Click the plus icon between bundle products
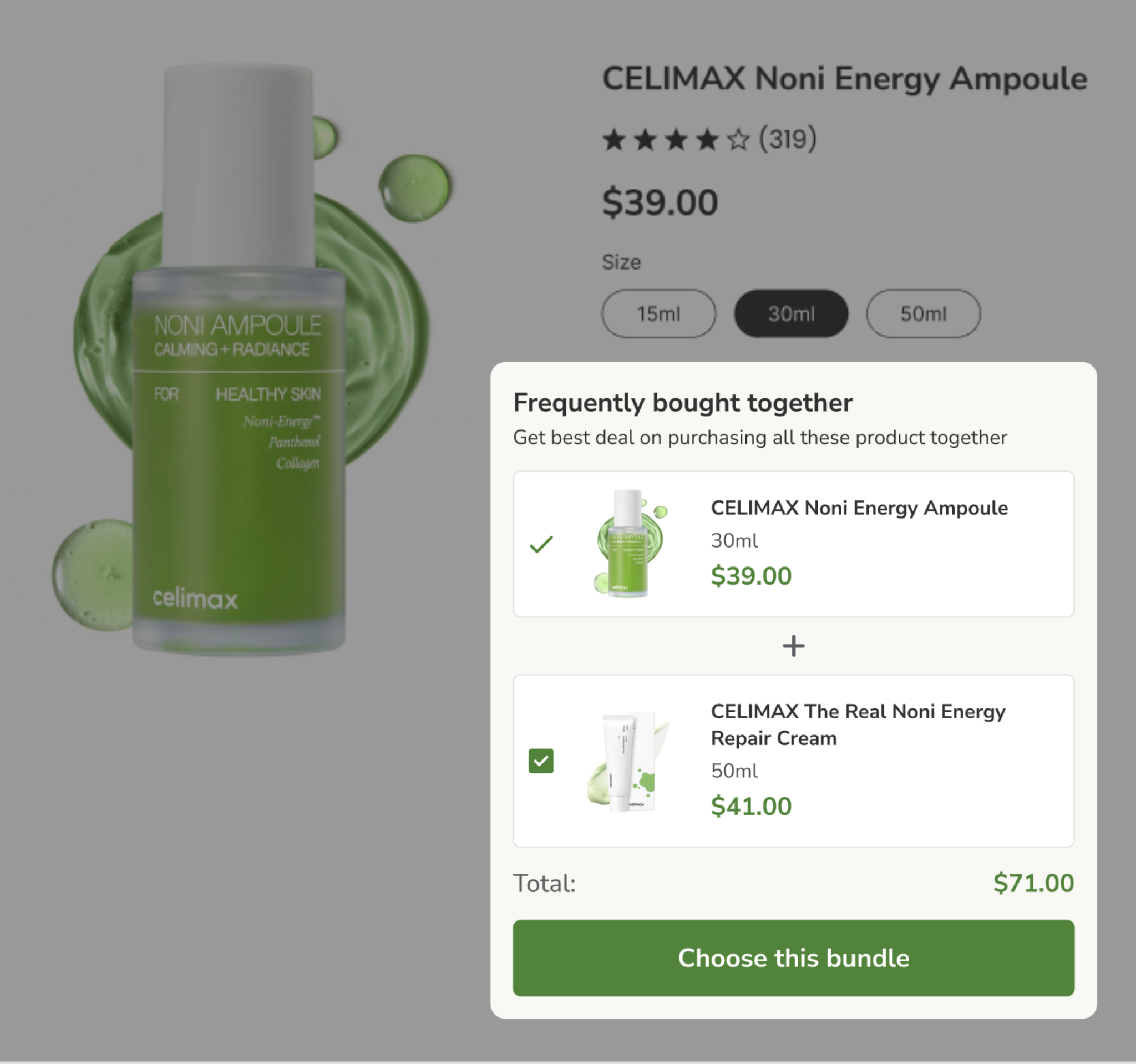 pyautogui.click(x=793, y=646)
